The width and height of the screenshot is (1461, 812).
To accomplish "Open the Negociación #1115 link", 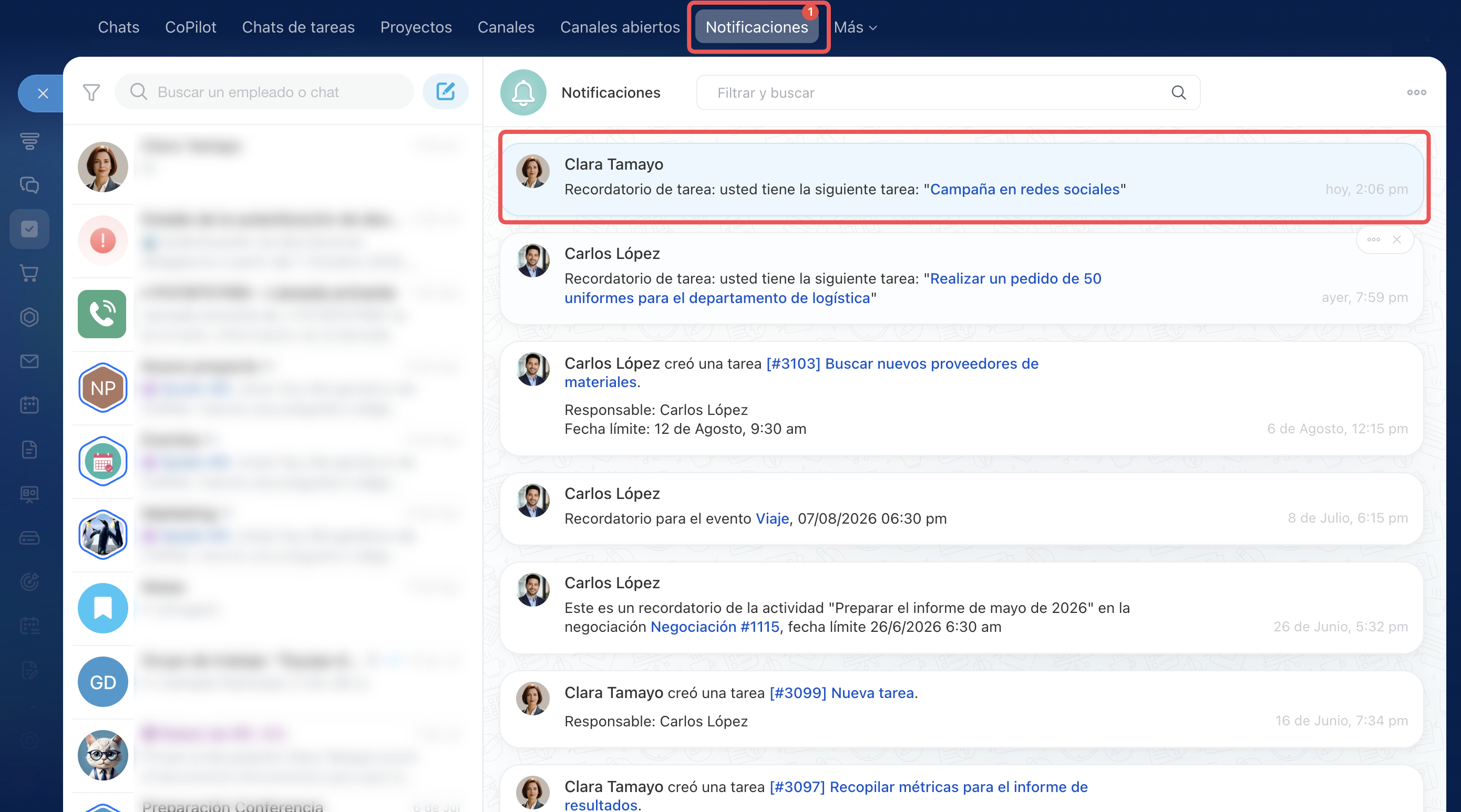I will [x=715, y=627].
